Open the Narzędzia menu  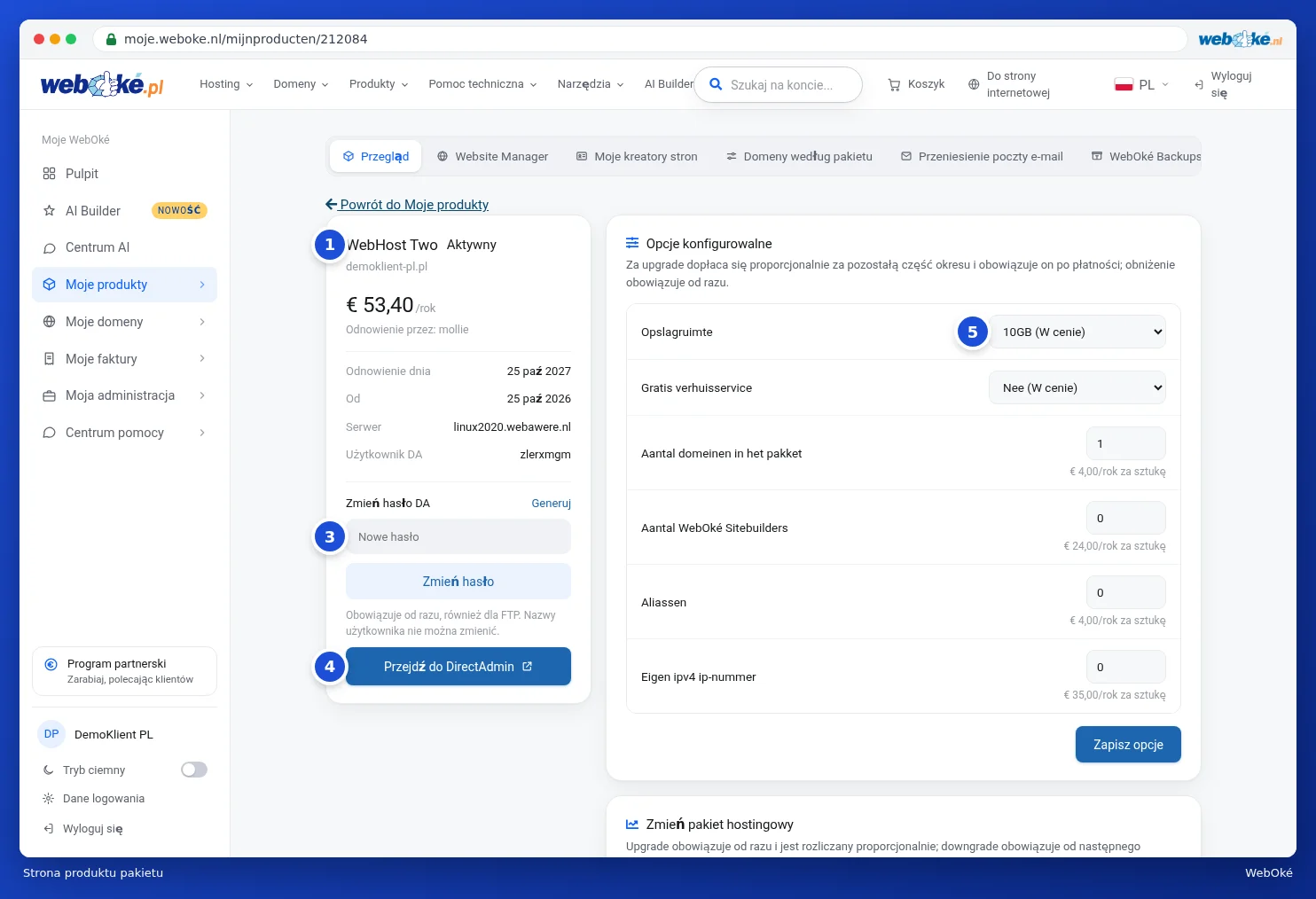(591, 84)
